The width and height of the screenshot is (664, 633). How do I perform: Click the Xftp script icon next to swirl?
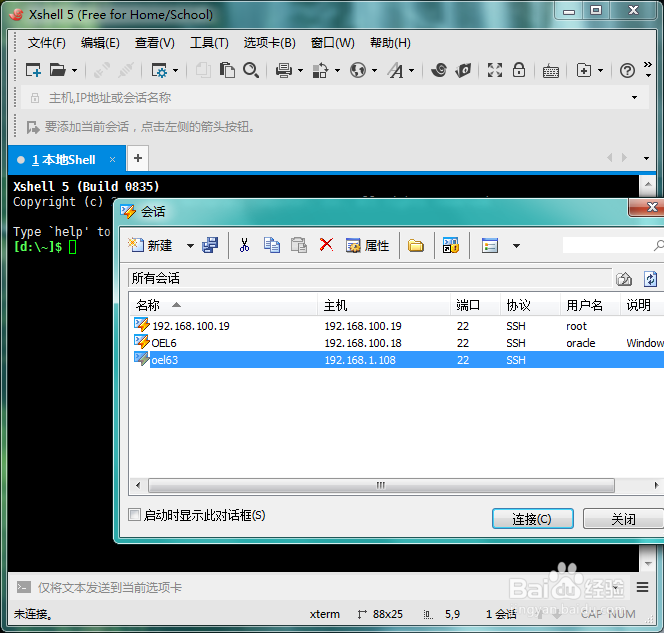click(463, 70)
